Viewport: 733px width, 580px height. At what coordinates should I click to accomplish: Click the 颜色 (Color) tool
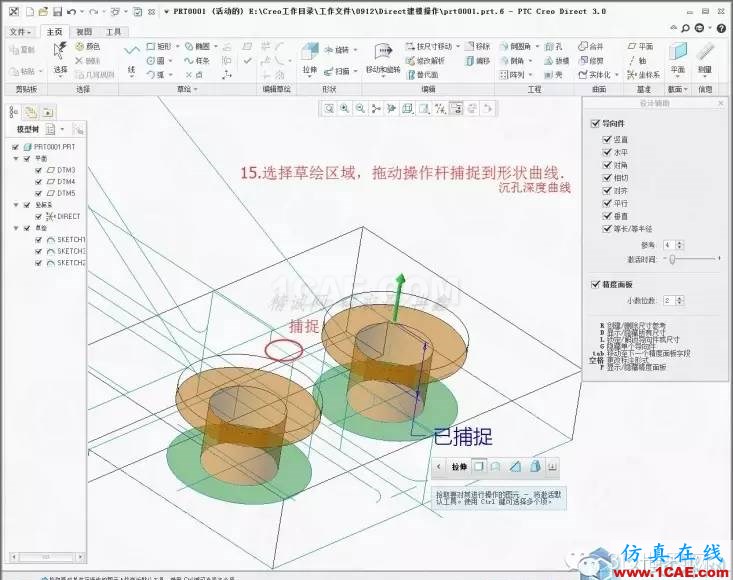coord(87,47)
